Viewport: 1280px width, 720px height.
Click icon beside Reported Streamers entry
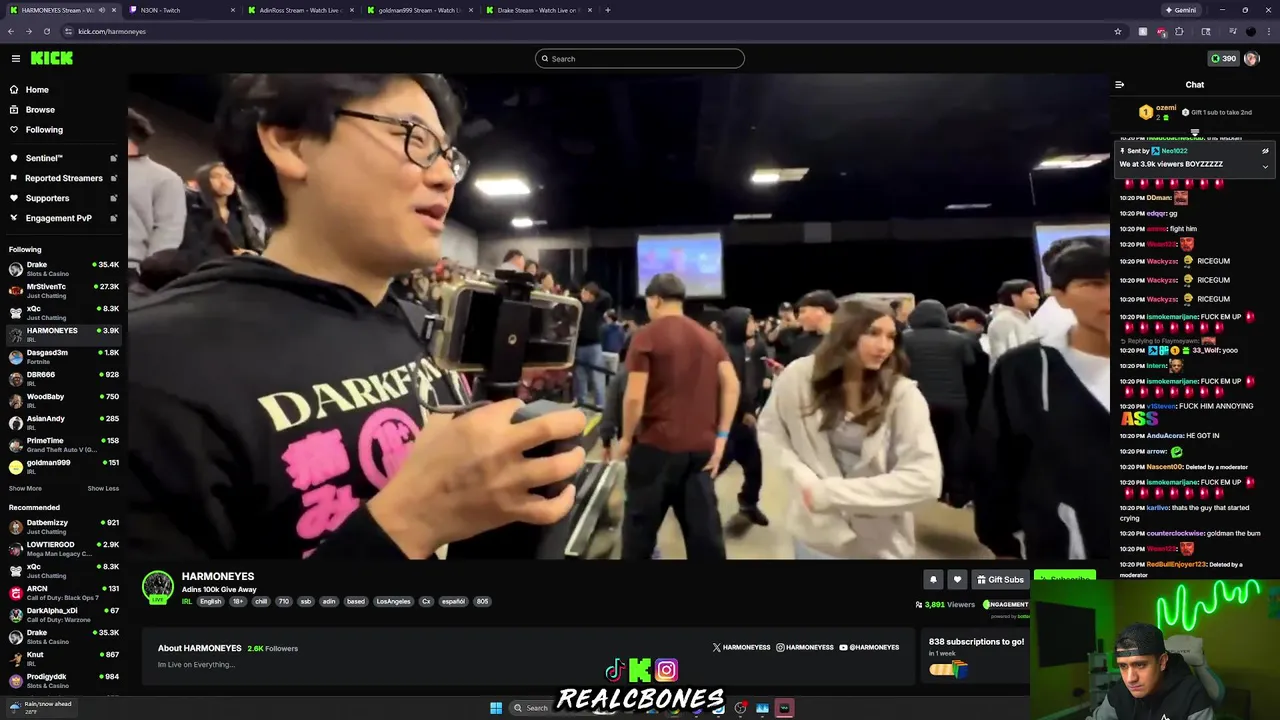point(113,178)
